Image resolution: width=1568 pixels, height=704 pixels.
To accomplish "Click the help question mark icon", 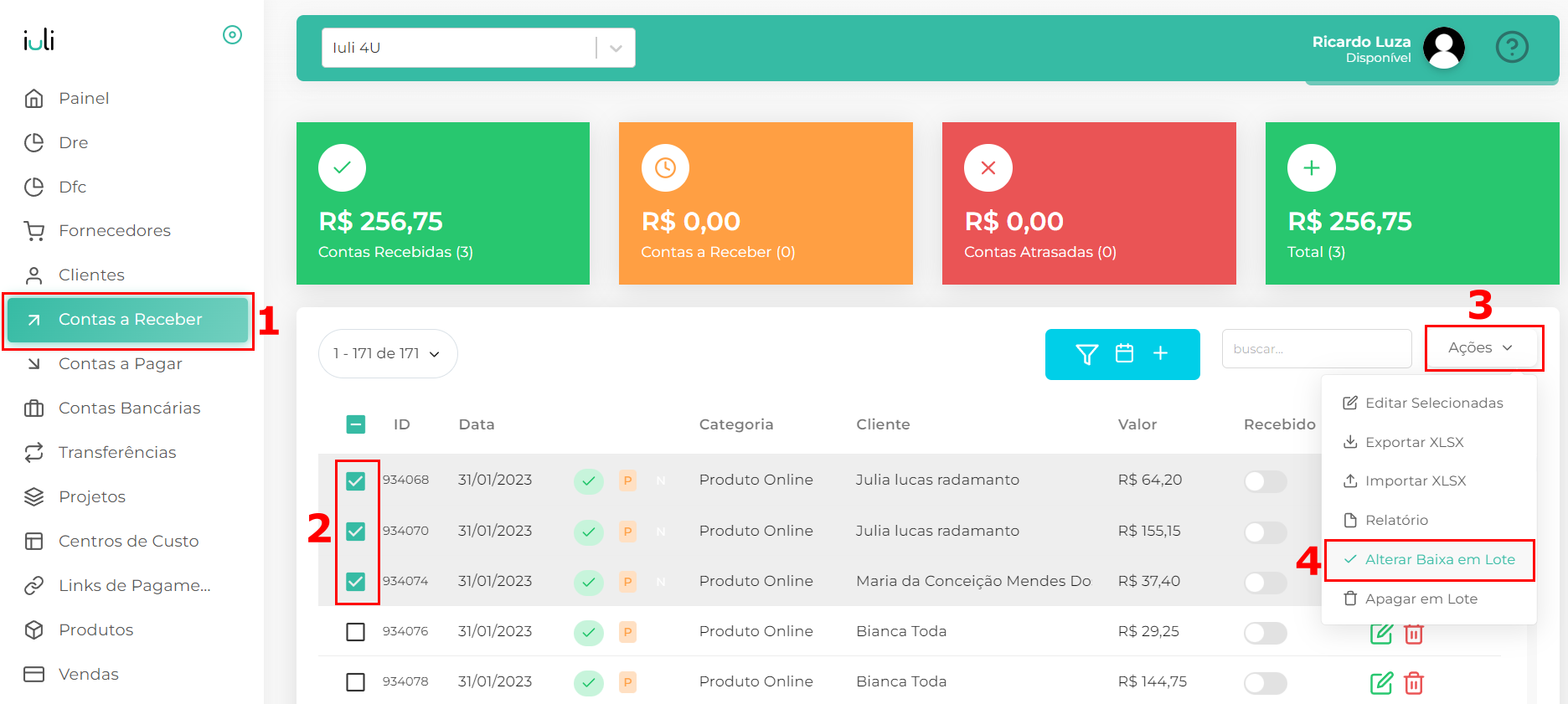I will (x=1511, y=48).
